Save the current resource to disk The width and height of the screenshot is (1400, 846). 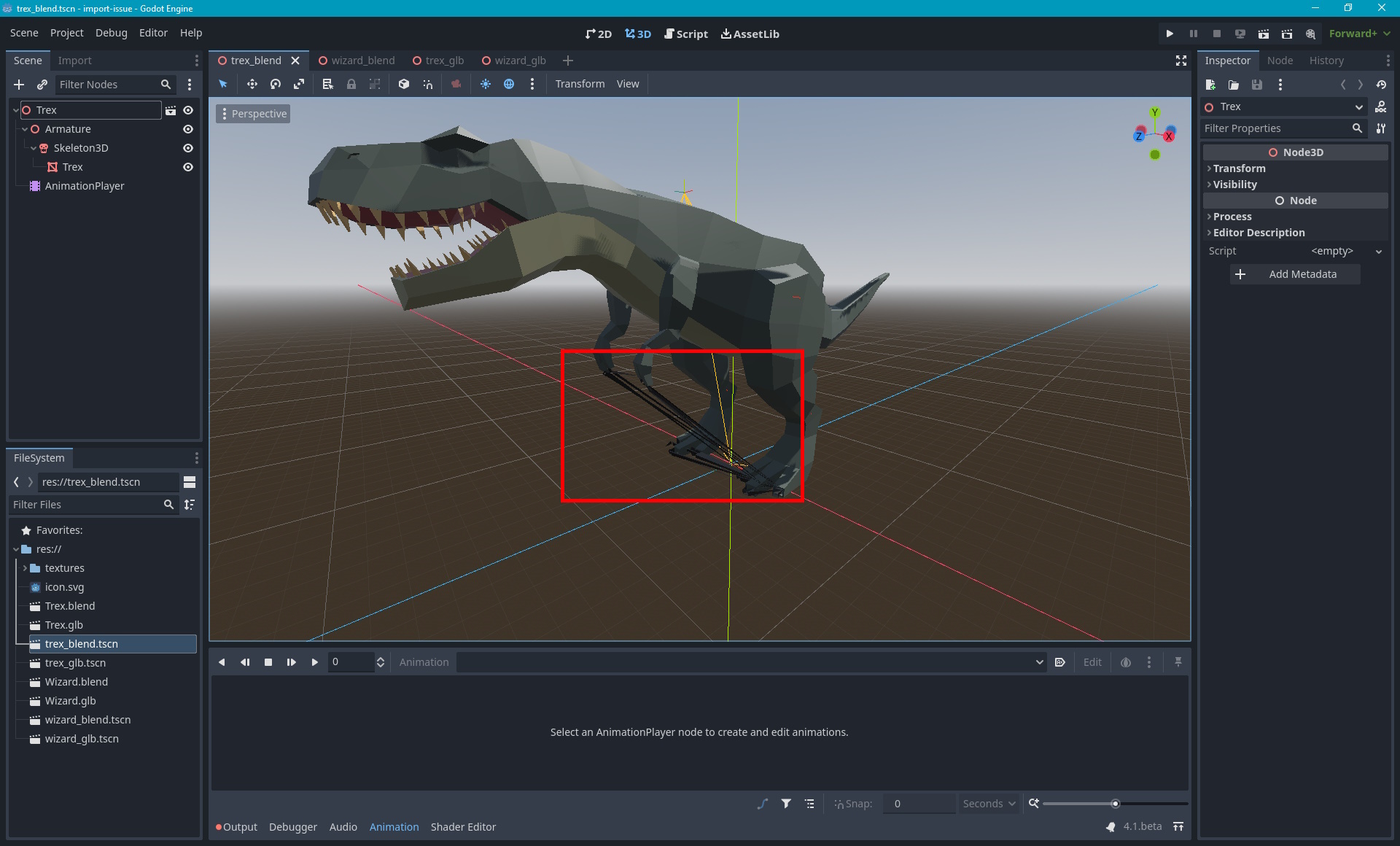click(x=1257, y=85)
